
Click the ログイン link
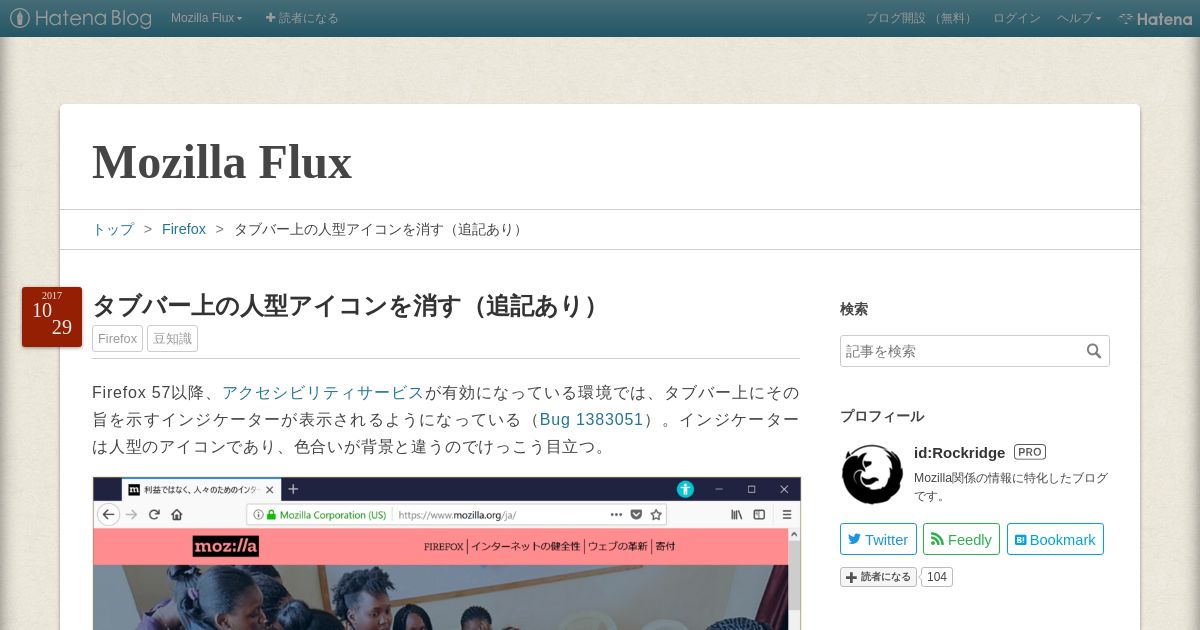(1017, 18)
